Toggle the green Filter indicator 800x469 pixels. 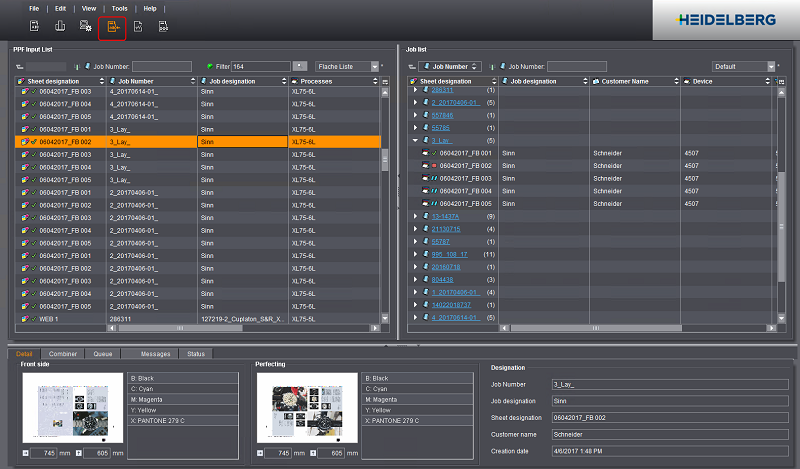click(x=209, y=67)
